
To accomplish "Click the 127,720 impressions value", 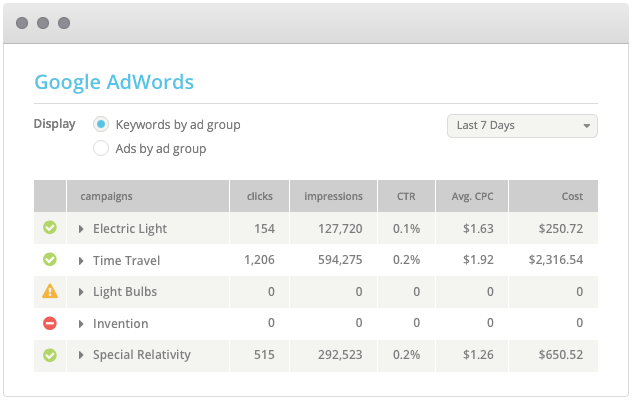I will [340, 229].
